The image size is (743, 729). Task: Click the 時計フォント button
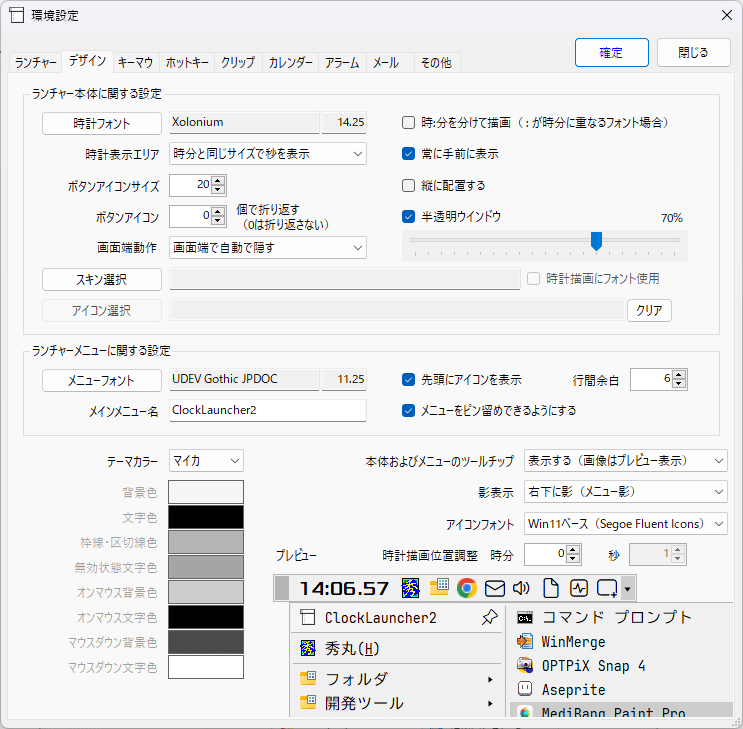tap(102, 124)
